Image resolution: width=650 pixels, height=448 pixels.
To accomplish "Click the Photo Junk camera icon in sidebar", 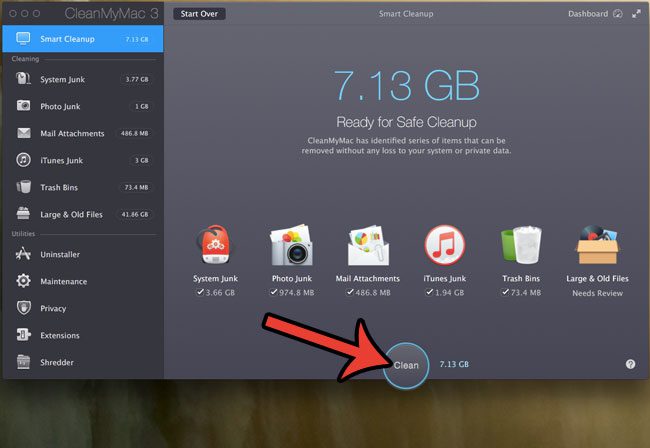I will tap(23, 106).
